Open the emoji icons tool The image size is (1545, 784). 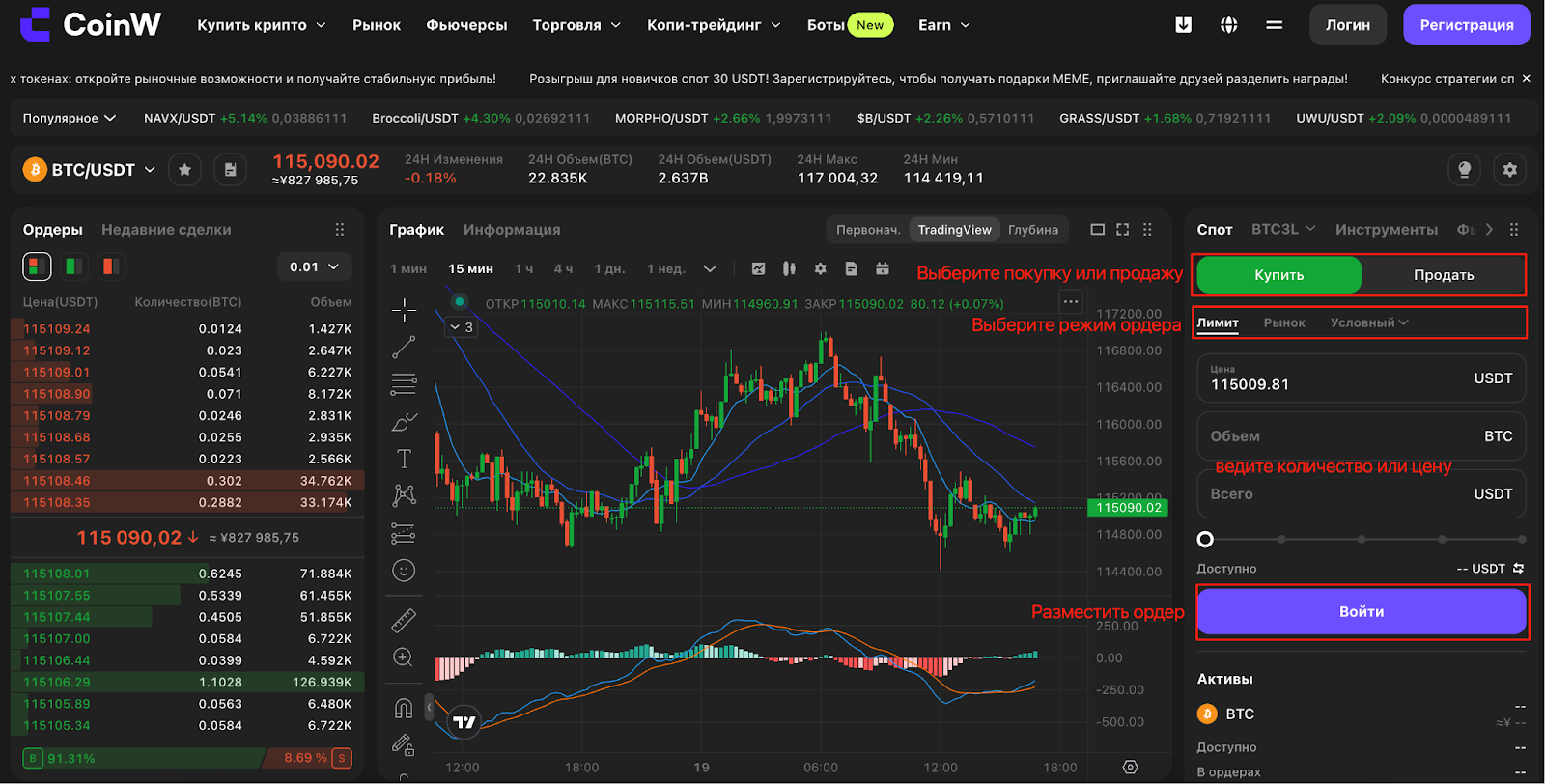coord(405,571)
